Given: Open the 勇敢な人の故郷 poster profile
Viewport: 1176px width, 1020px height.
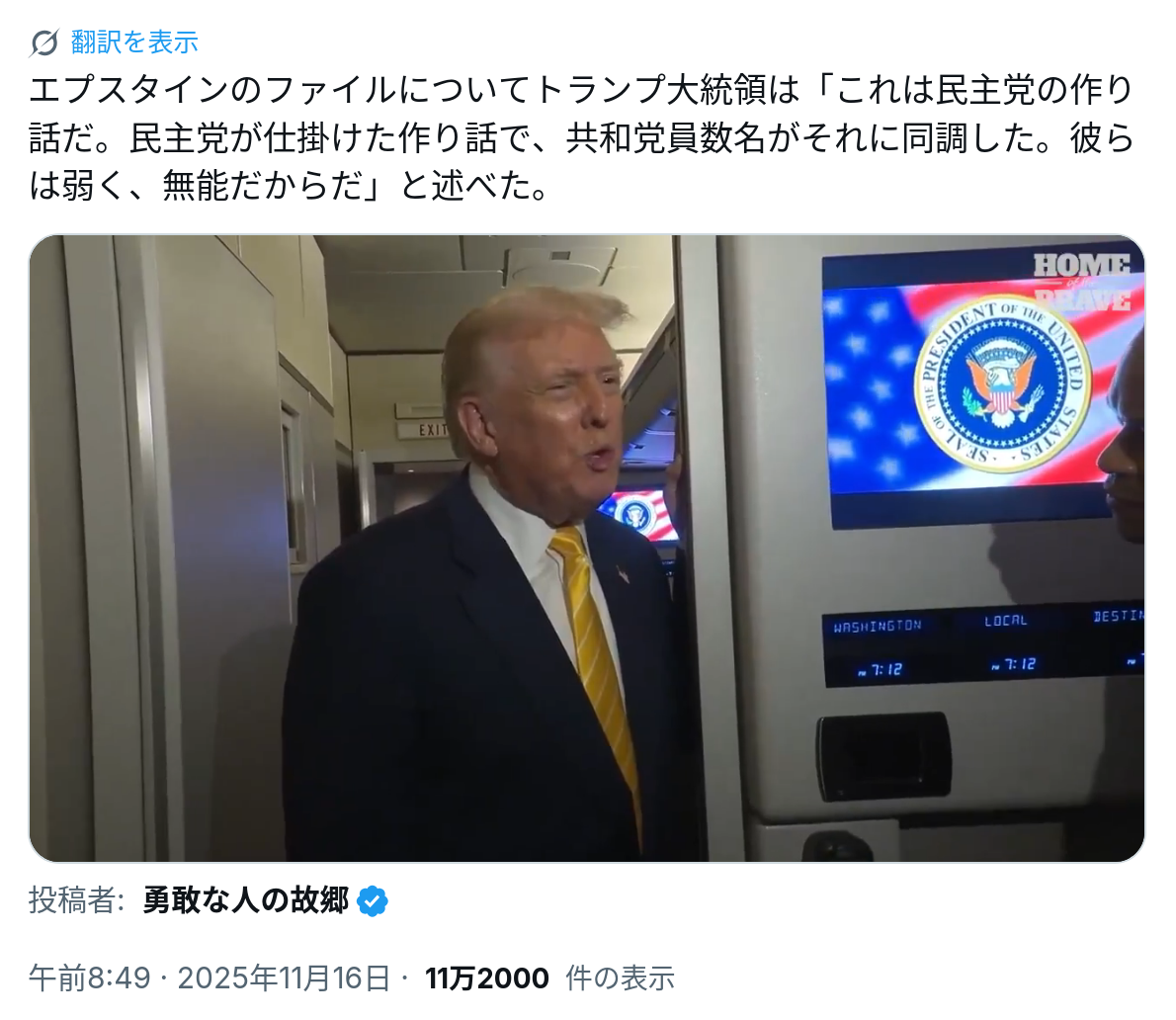Looking at the screenshot, I should [x=246, y=900].
